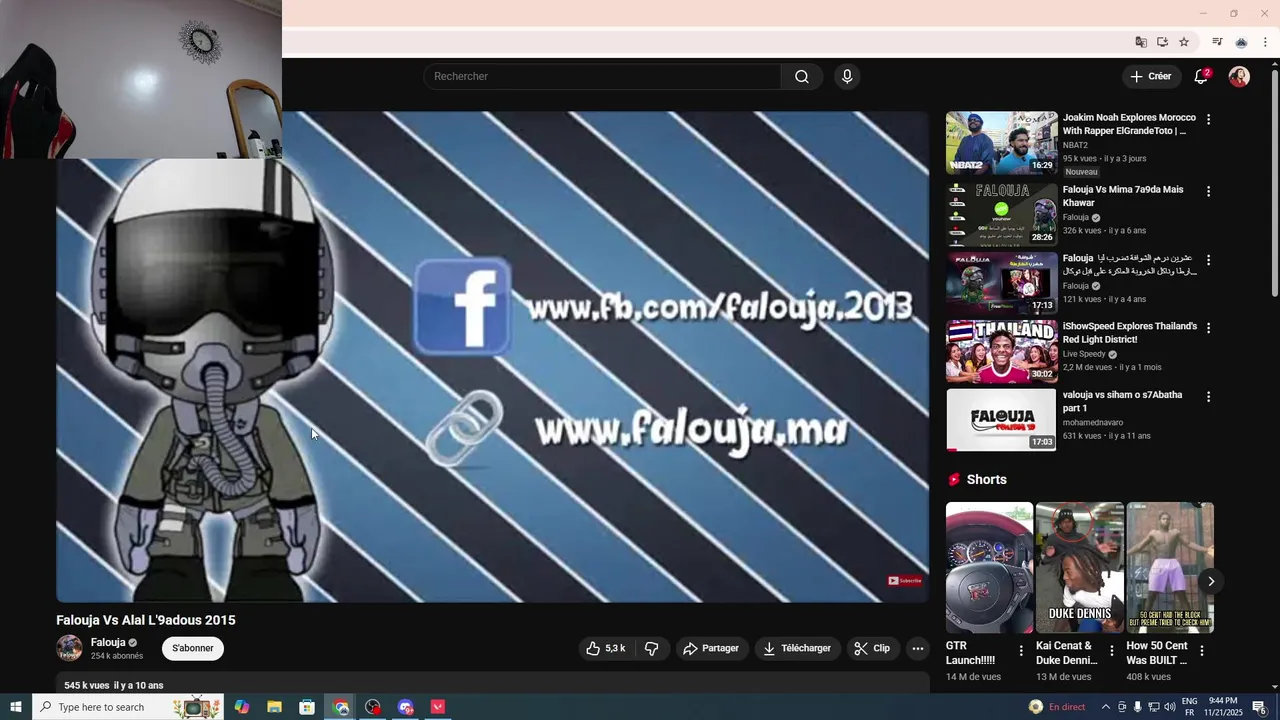Open IShowSpeed Thailand video thumbnail
The height and width of the screenshot is (720, 1280).
(1001, 351)
